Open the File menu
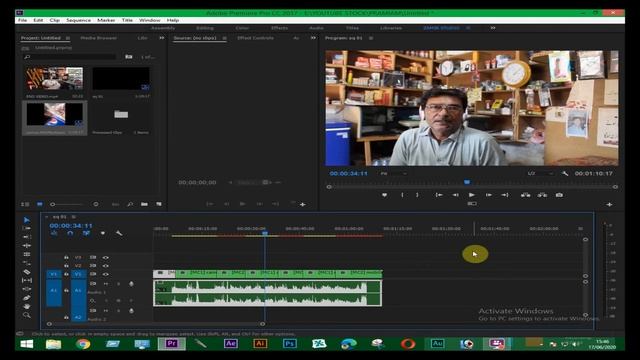 coord(22,20)
